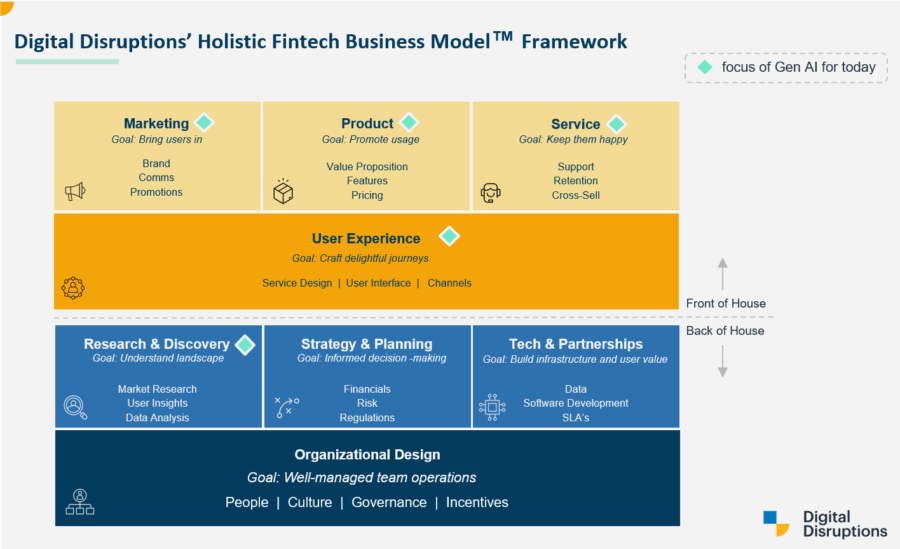
Task: Click the megaphone icon in Marketing
Action: (x=74, y=191)
